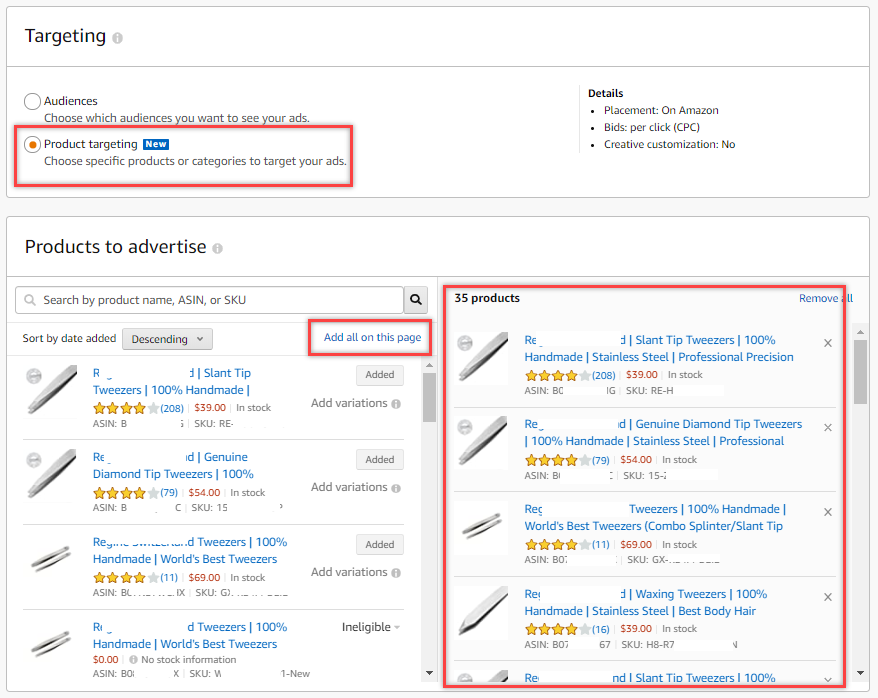The width and height of the screenshot is (878, 698).
Task: Click the magnifier search button
Action: tap(415, 299)
